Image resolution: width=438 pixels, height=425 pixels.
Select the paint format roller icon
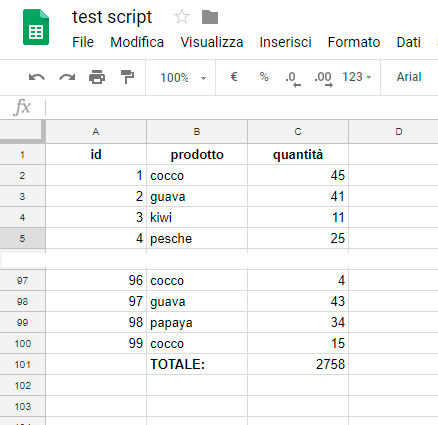(127, 77)
